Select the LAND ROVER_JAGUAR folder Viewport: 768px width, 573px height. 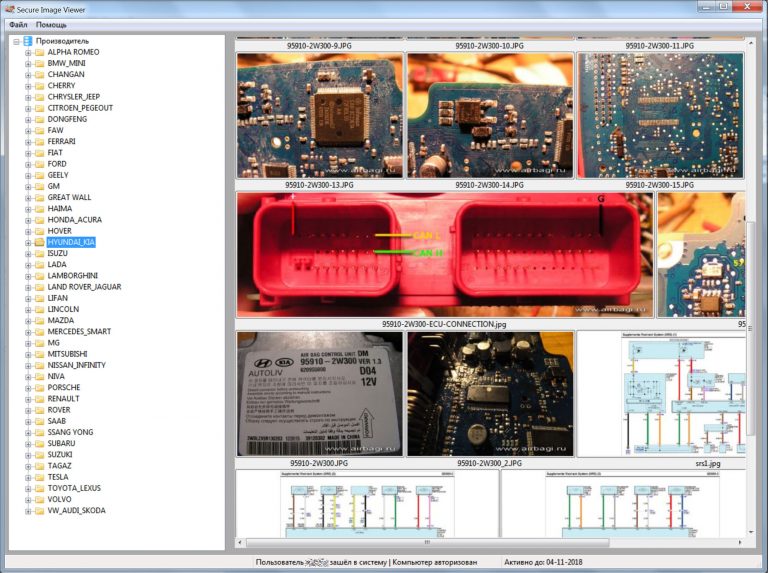tap(84, 287)
